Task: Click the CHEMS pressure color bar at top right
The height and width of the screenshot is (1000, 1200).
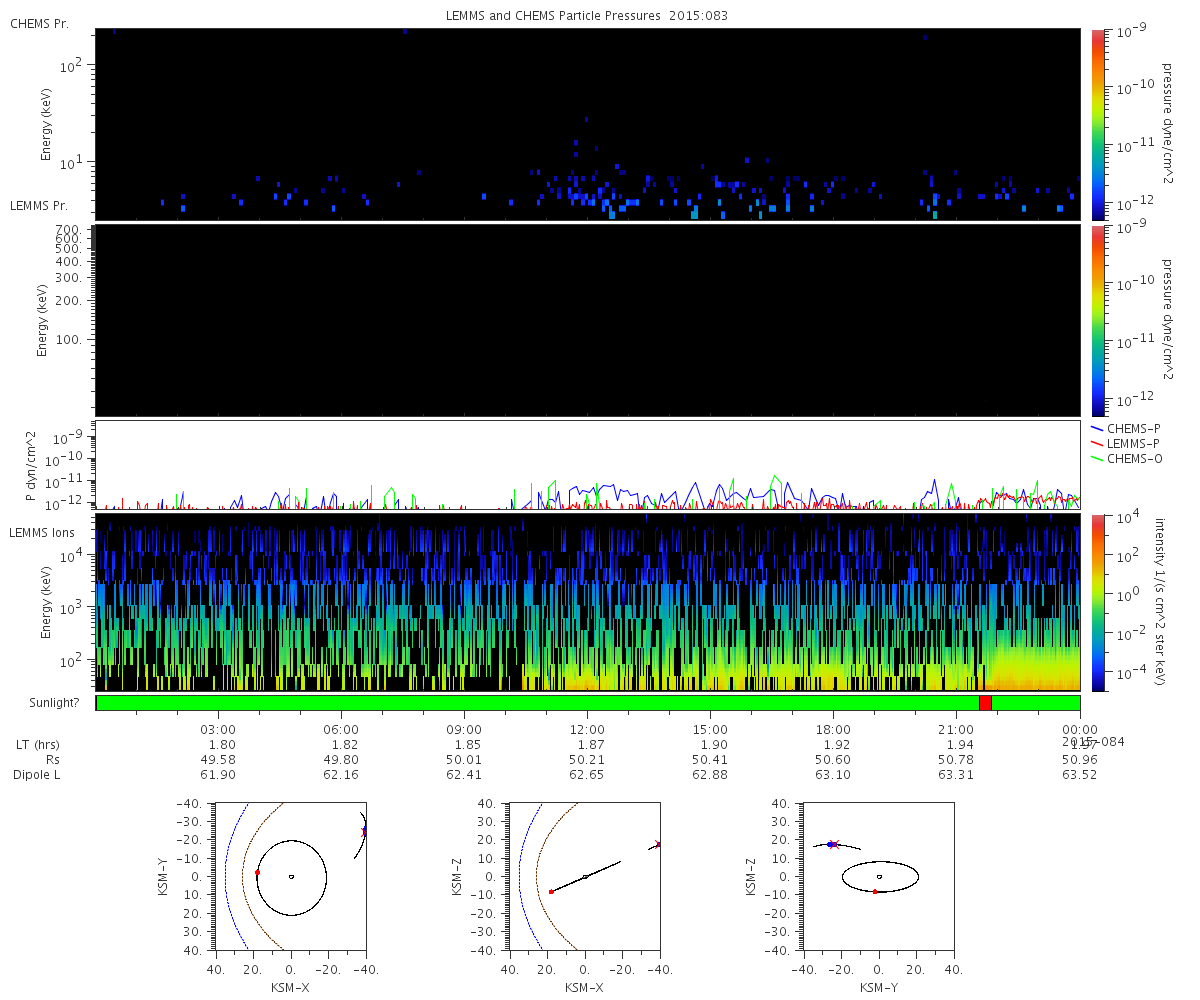Action: coord(1098,124)
